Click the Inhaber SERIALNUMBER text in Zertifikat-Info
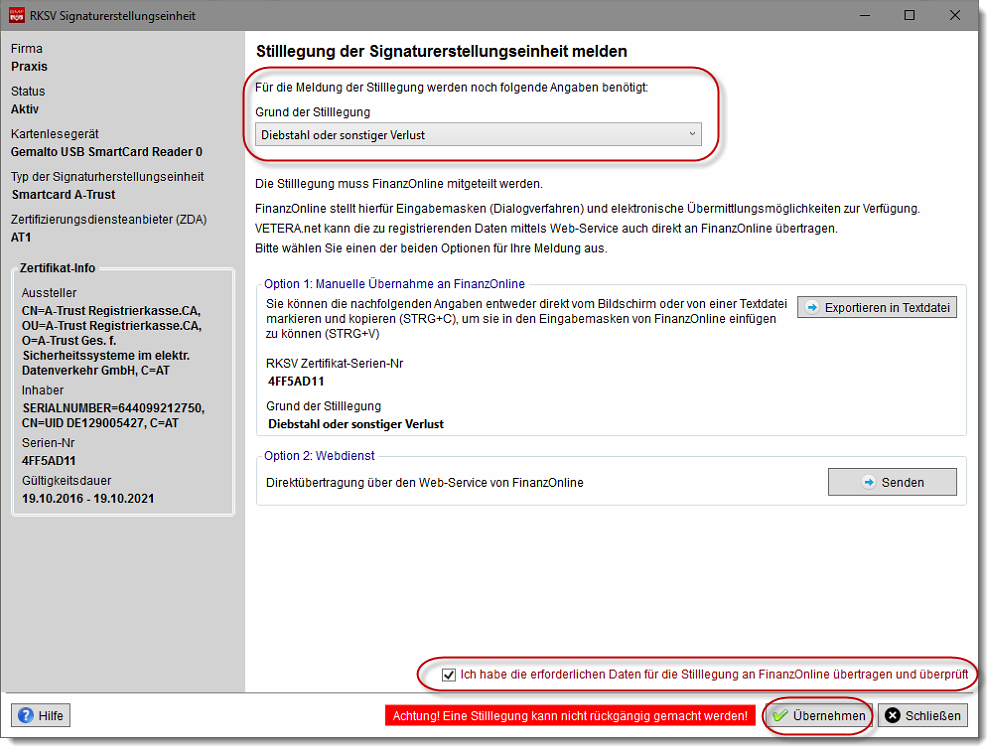Viewport: 994px width, 753px height. (x=113, y=408)
